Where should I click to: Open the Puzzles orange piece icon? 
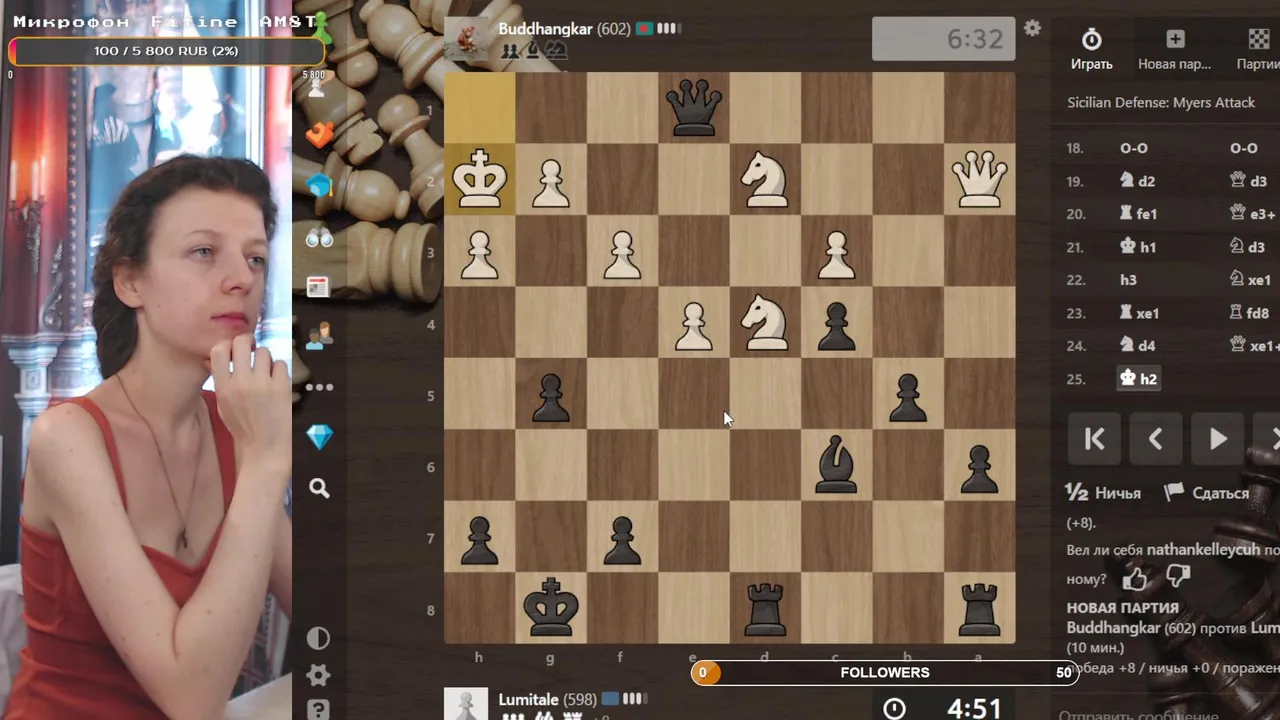tap(319, 134)
